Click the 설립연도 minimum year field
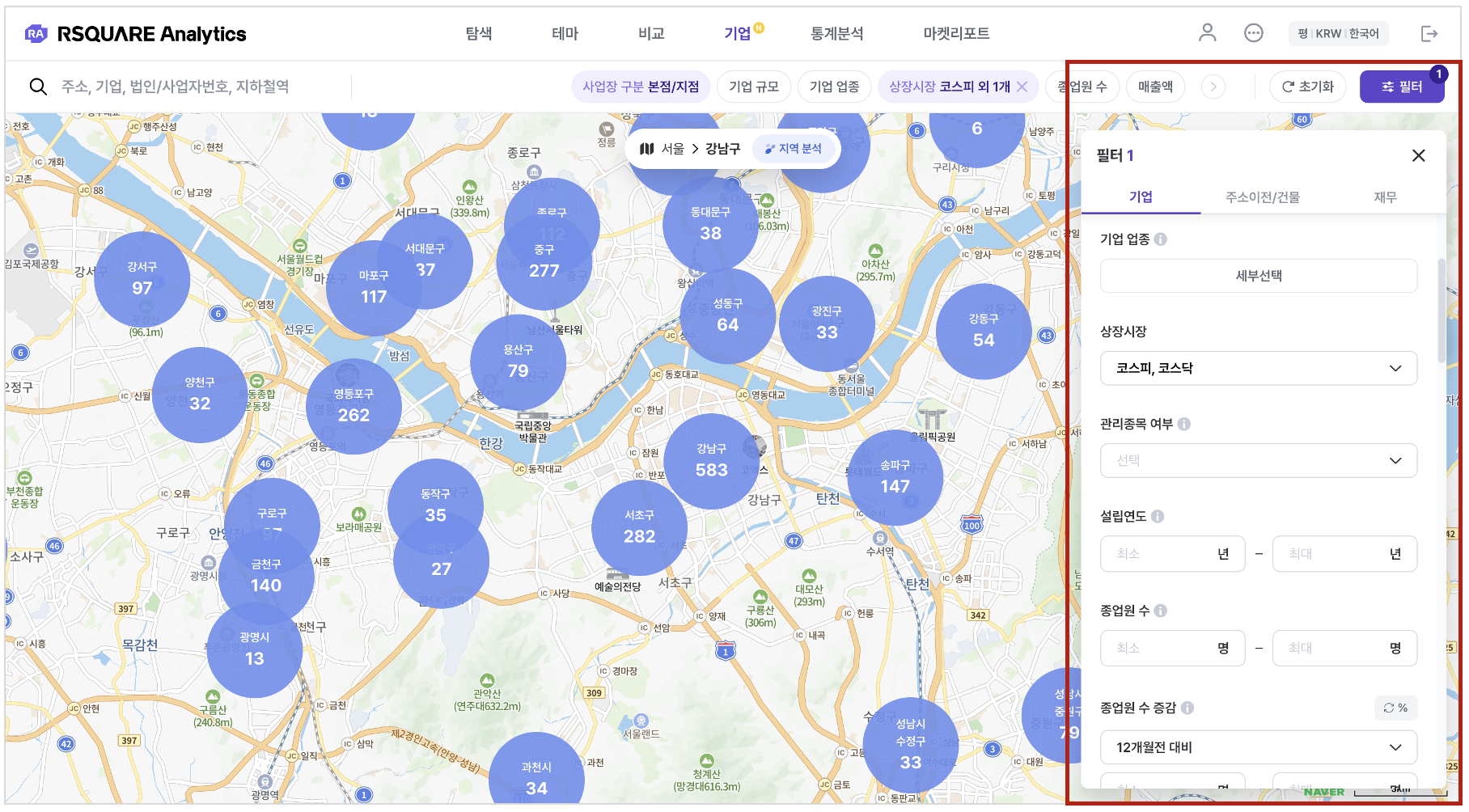Viewport: 1469px width, 812px height. 1163,554
